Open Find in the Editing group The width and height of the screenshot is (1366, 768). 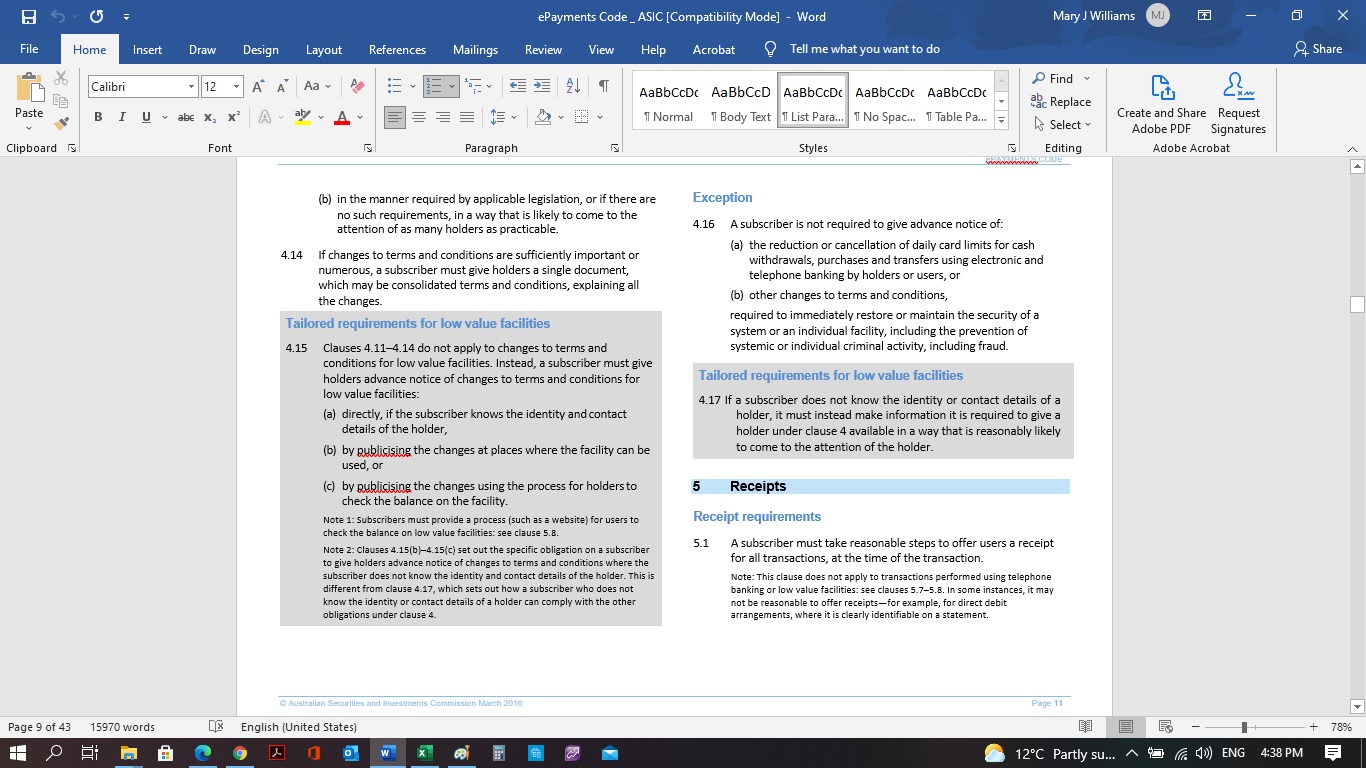coord(1054,78)
